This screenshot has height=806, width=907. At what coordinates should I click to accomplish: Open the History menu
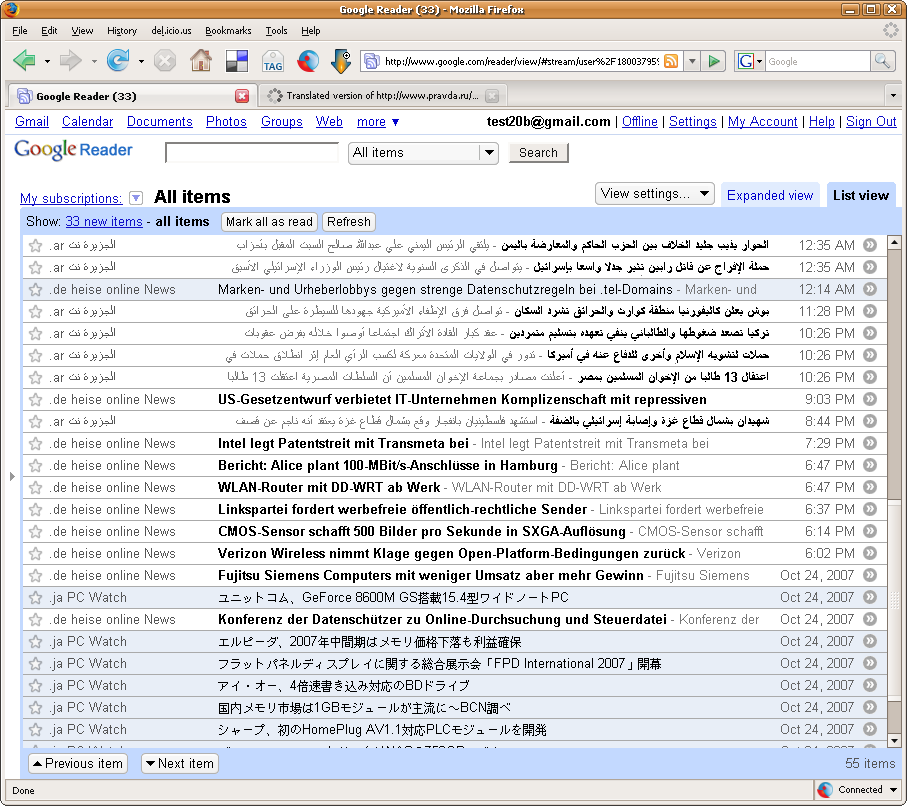coord(121,31)
